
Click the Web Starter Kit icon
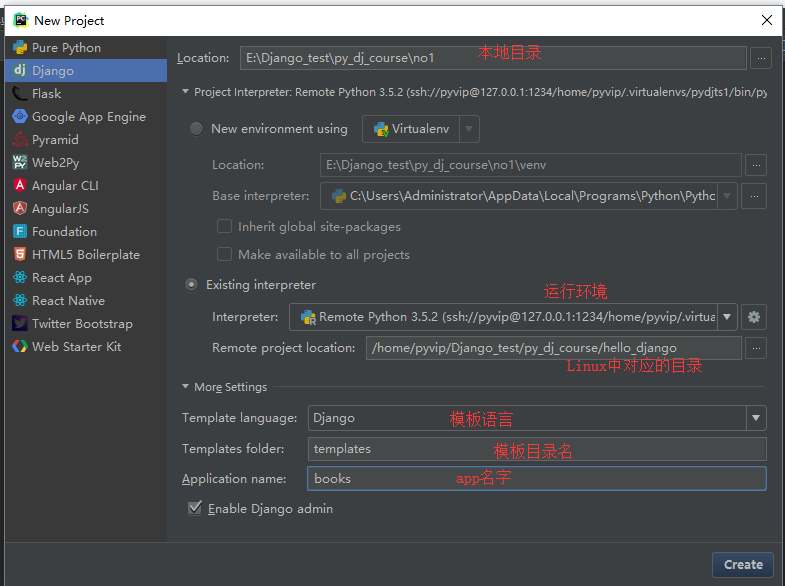pyautogui.click(x=20, y=347)
